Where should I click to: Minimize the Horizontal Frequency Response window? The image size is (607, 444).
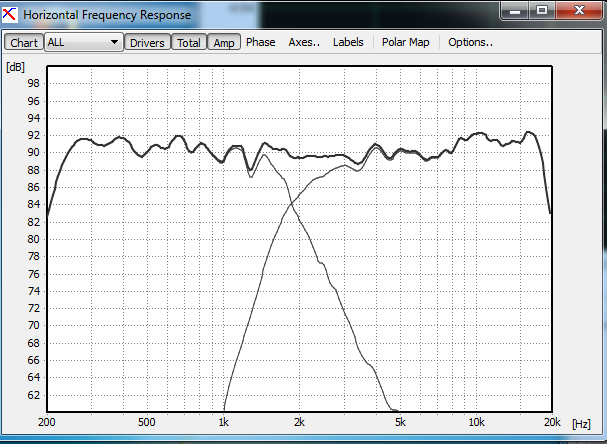point(516,12)
